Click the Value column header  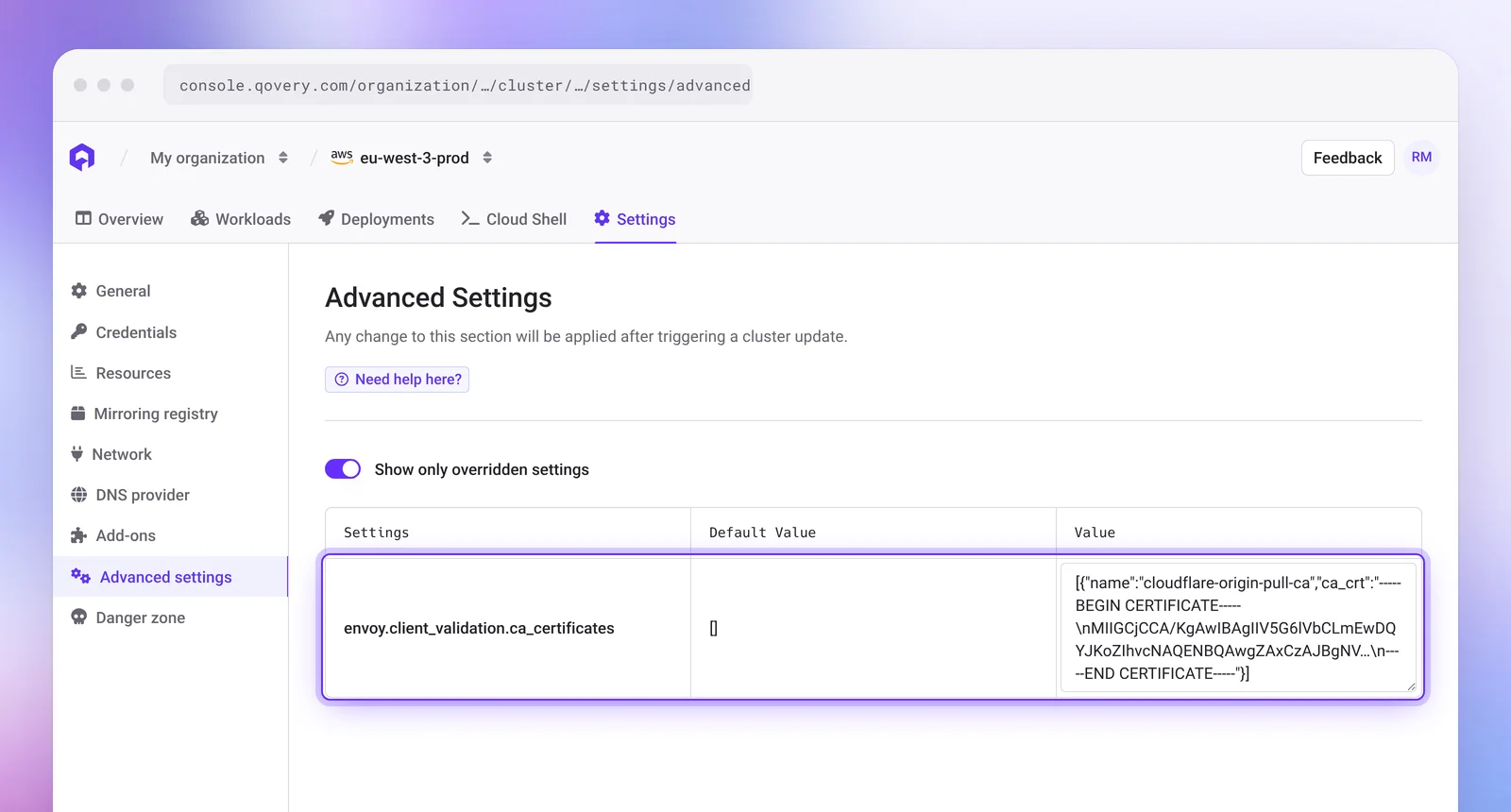click(1095, 533)
